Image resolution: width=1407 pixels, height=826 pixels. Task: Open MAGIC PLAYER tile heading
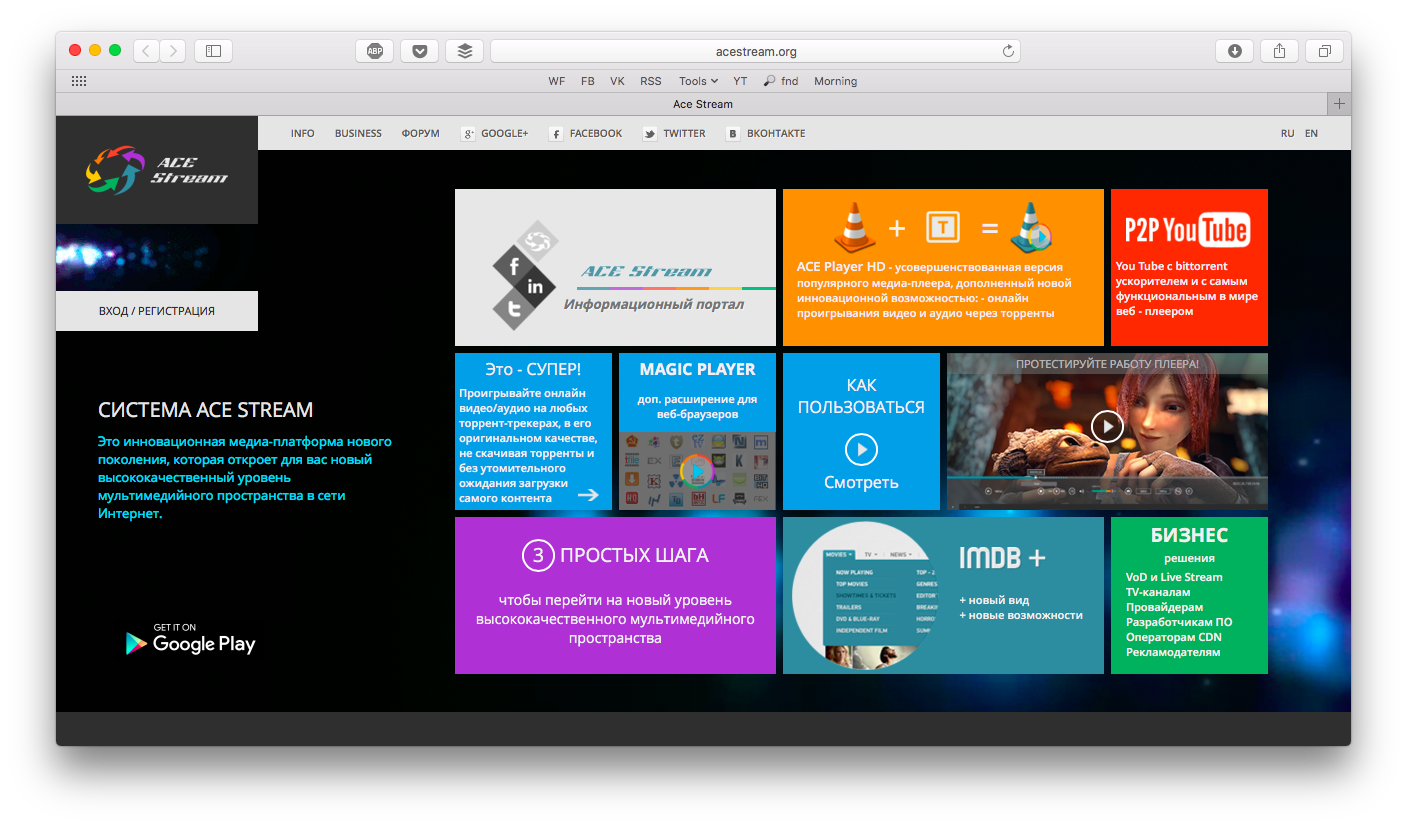pos(697,369)
